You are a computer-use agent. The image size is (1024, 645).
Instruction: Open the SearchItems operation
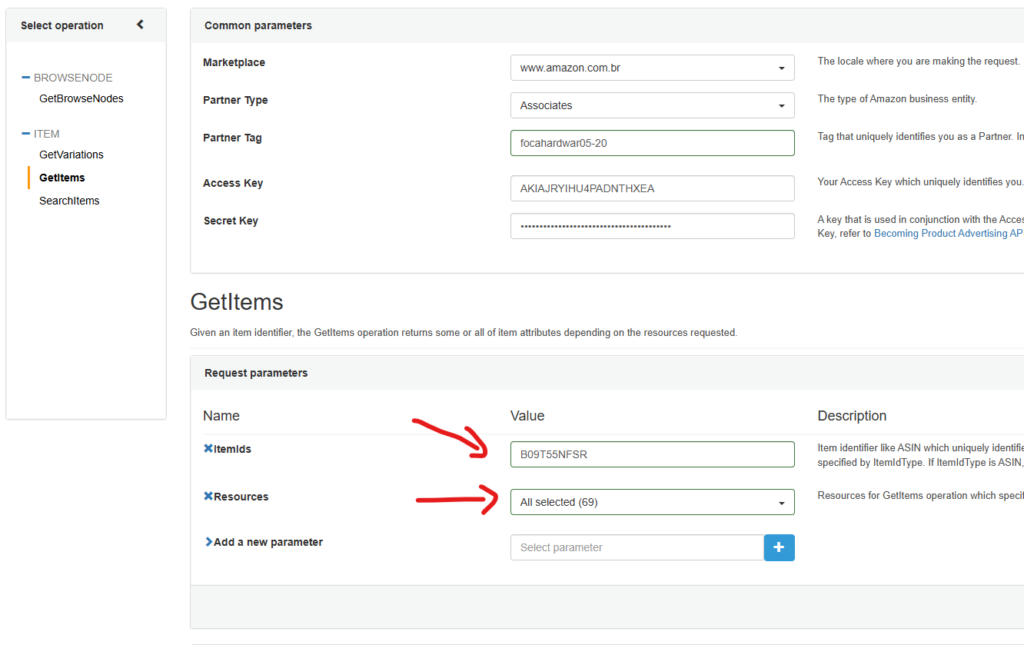tap(69, 201)
